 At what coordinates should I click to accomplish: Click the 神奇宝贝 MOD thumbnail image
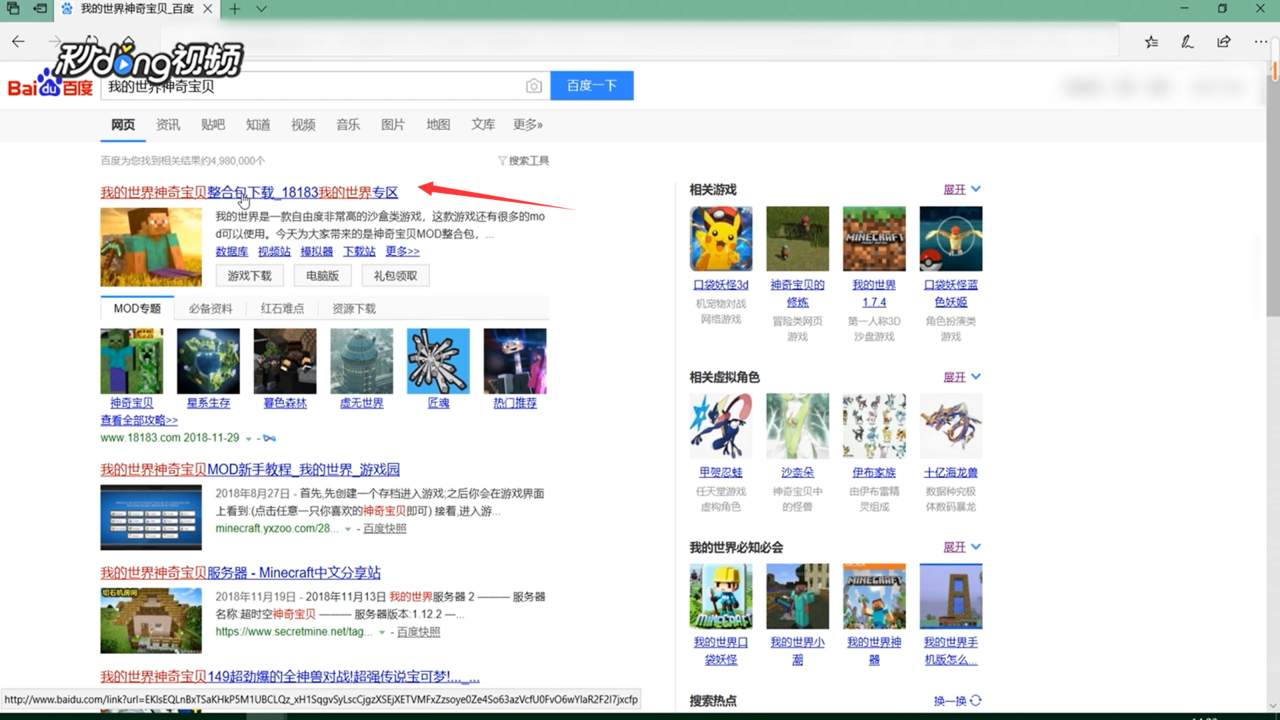(131, 361)
